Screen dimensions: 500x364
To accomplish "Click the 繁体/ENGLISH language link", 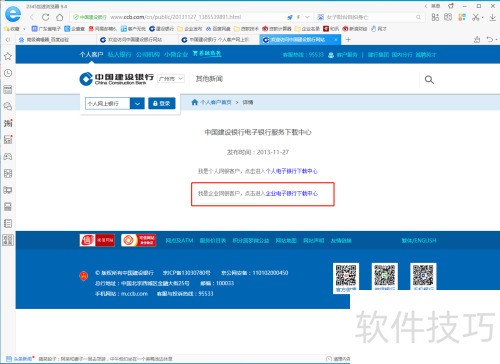I will point(419,240).
